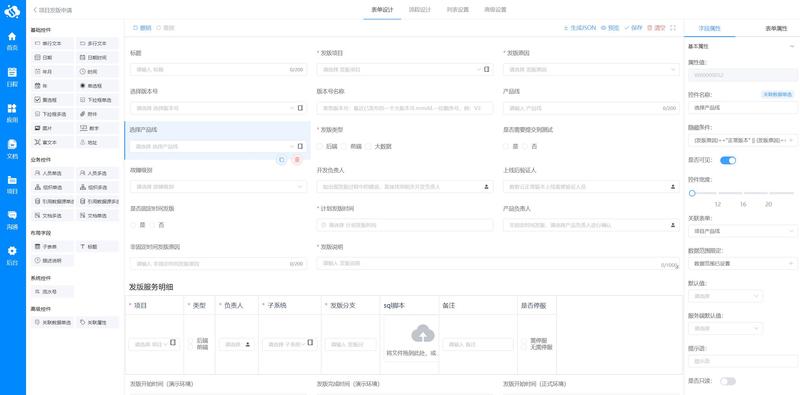Click the fullscreen expand icon in toolbar
The height and width of the screenshot is (395, 800).
[x=673, y=28]
